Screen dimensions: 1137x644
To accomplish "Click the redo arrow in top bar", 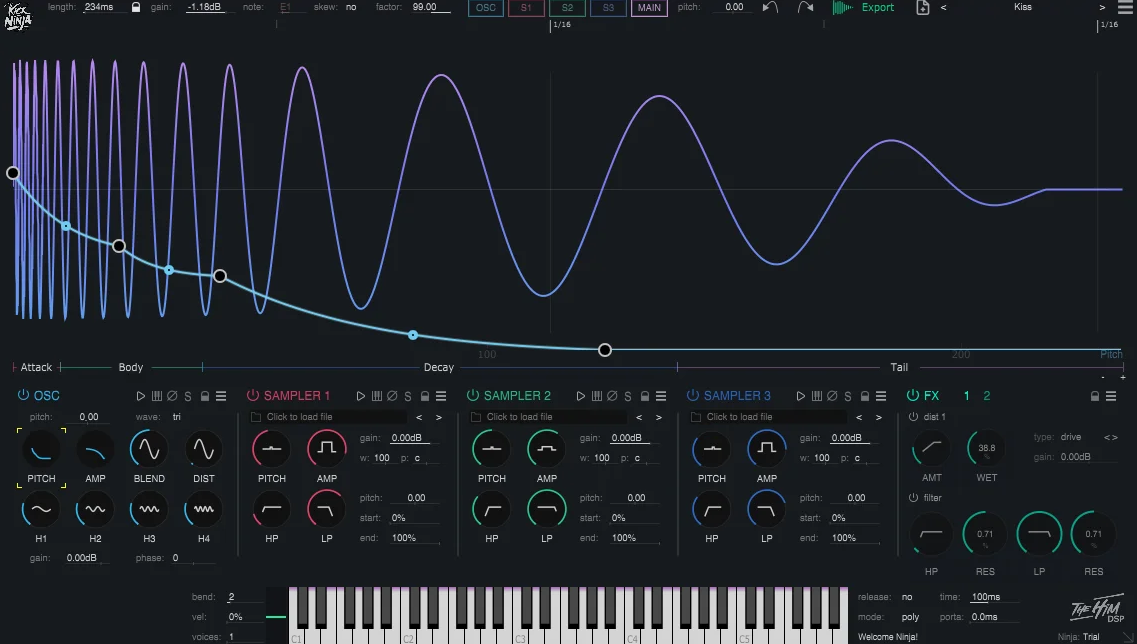I will point(805,7).
